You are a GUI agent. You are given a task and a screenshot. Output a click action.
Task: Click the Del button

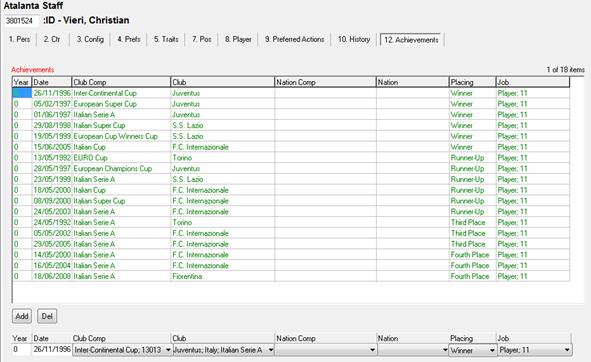[47, 316]
